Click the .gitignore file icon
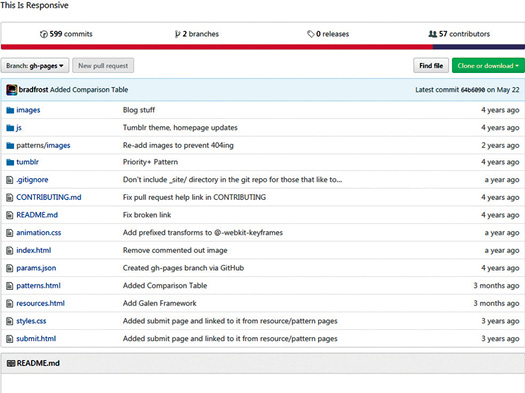The image size is (525, 393). tap(10, 180)
